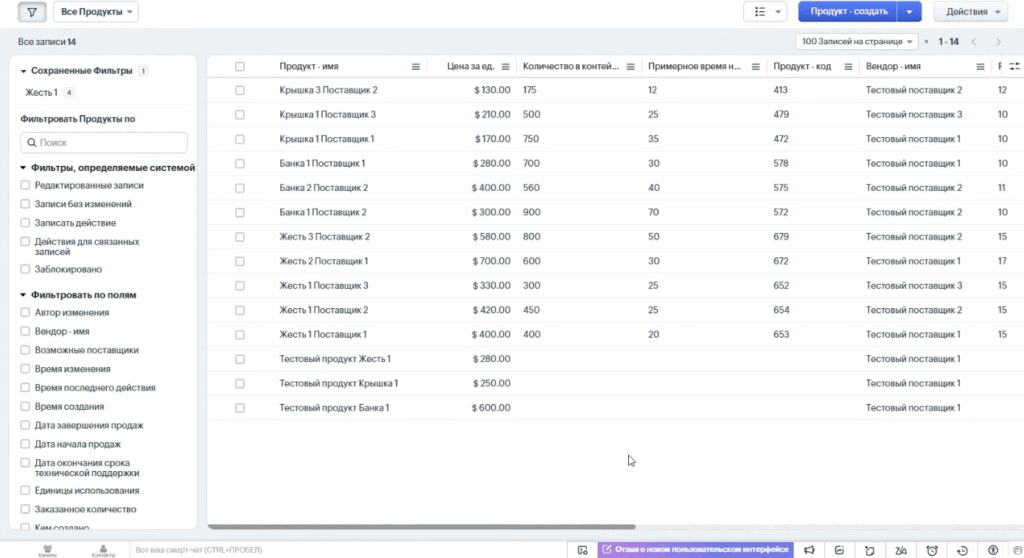This screenshot has width=1024, height=558.
Task: Click the filter funnel icon
Action: [32, 12]
